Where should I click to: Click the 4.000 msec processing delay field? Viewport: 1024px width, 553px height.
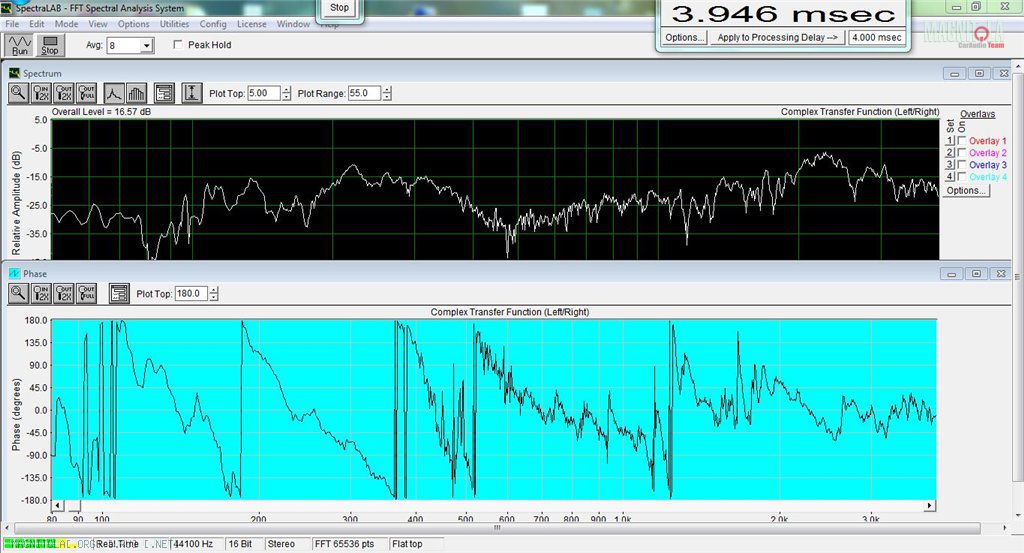[x=876, y=38]
